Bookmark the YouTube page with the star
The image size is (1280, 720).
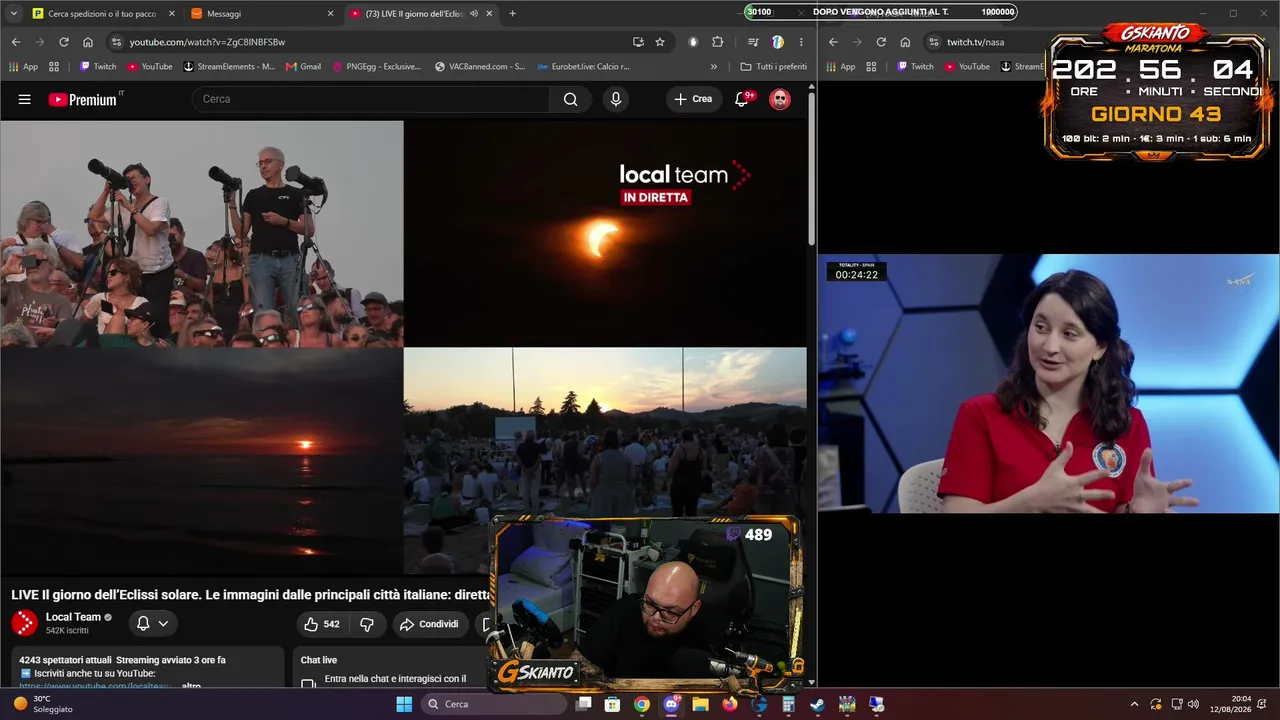660,42
